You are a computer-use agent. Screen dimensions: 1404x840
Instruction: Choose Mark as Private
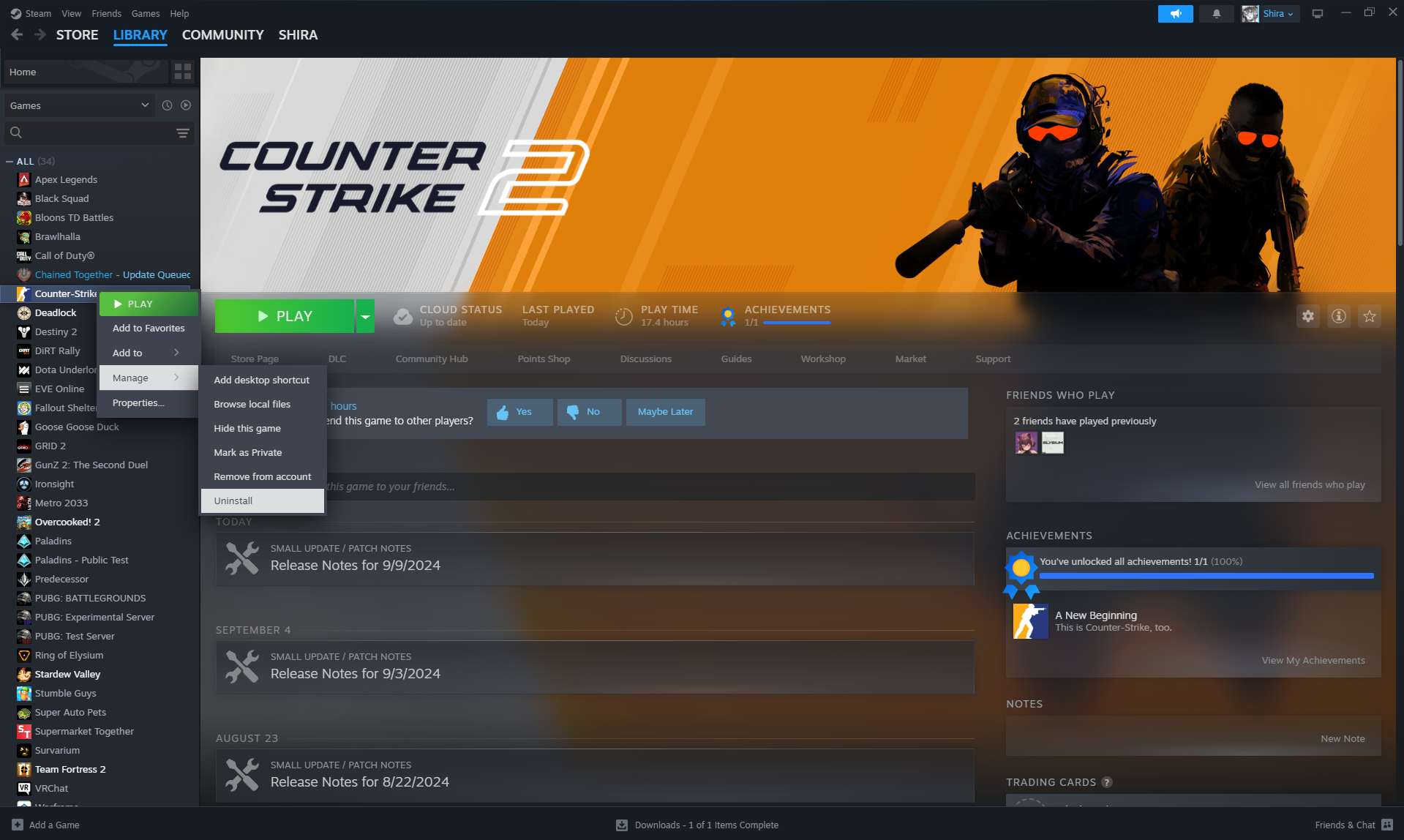coord(263,452)
